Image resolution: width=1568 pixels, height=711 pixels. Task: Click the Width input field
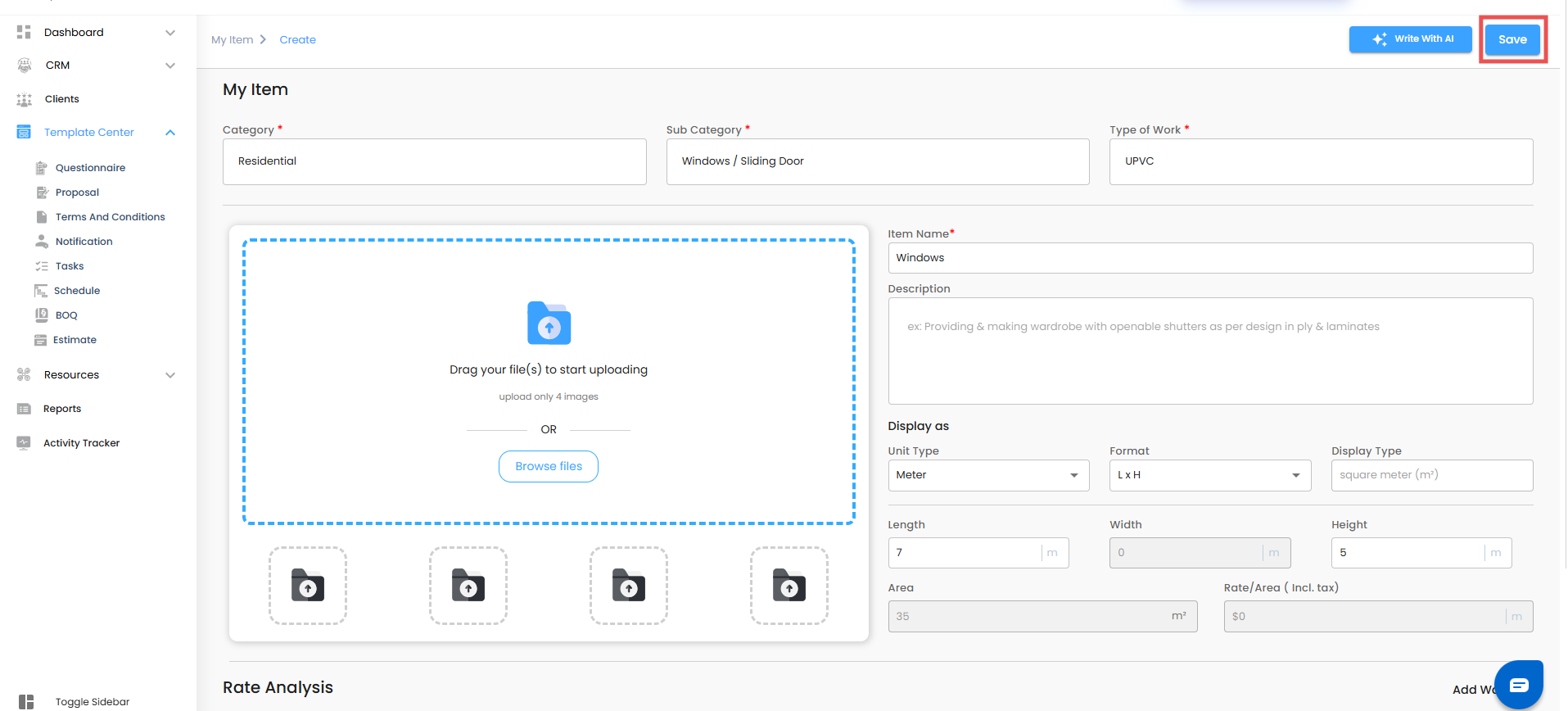click(1200, 553)
